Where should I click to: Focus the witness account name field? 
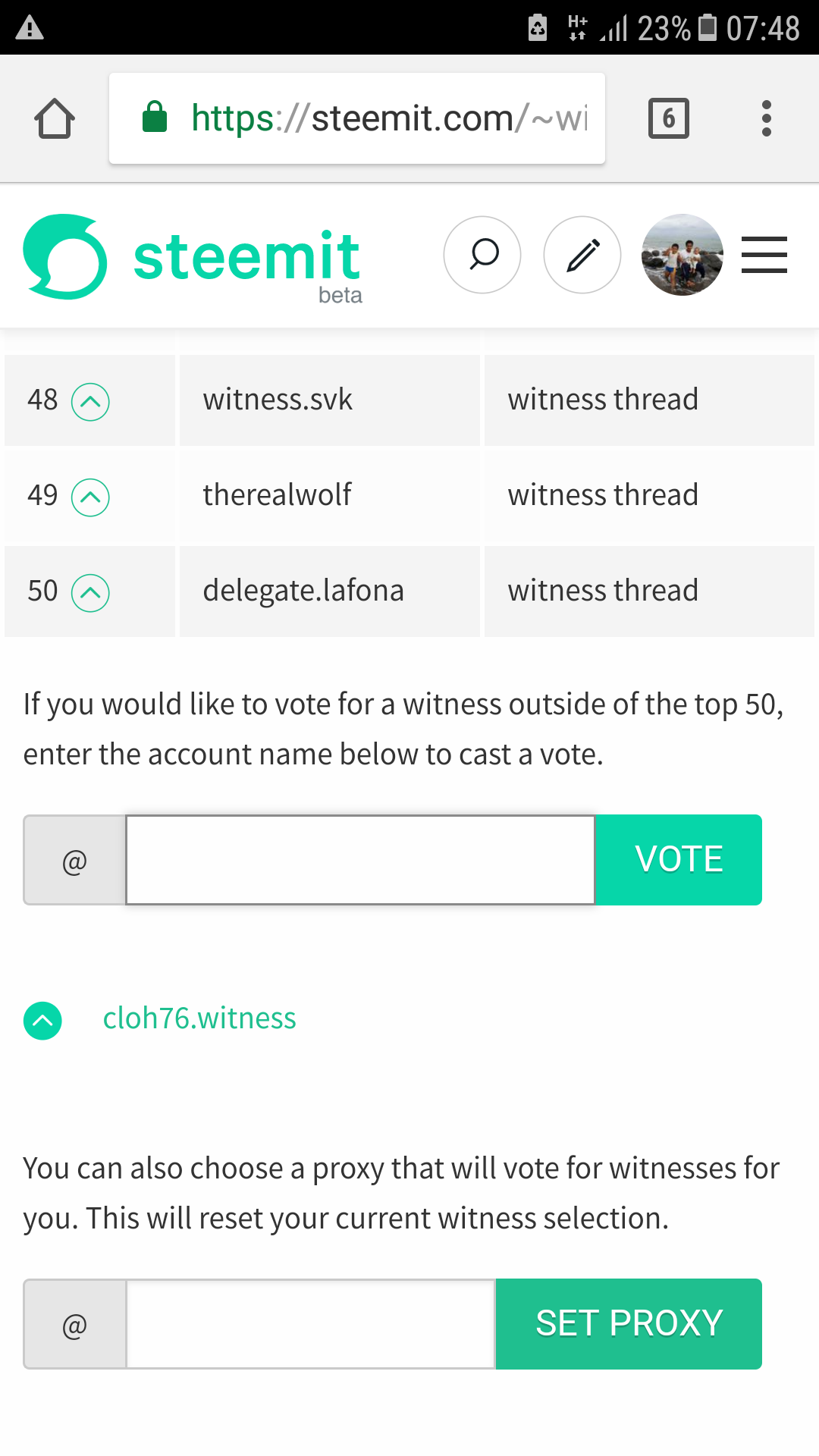[360, 860]
